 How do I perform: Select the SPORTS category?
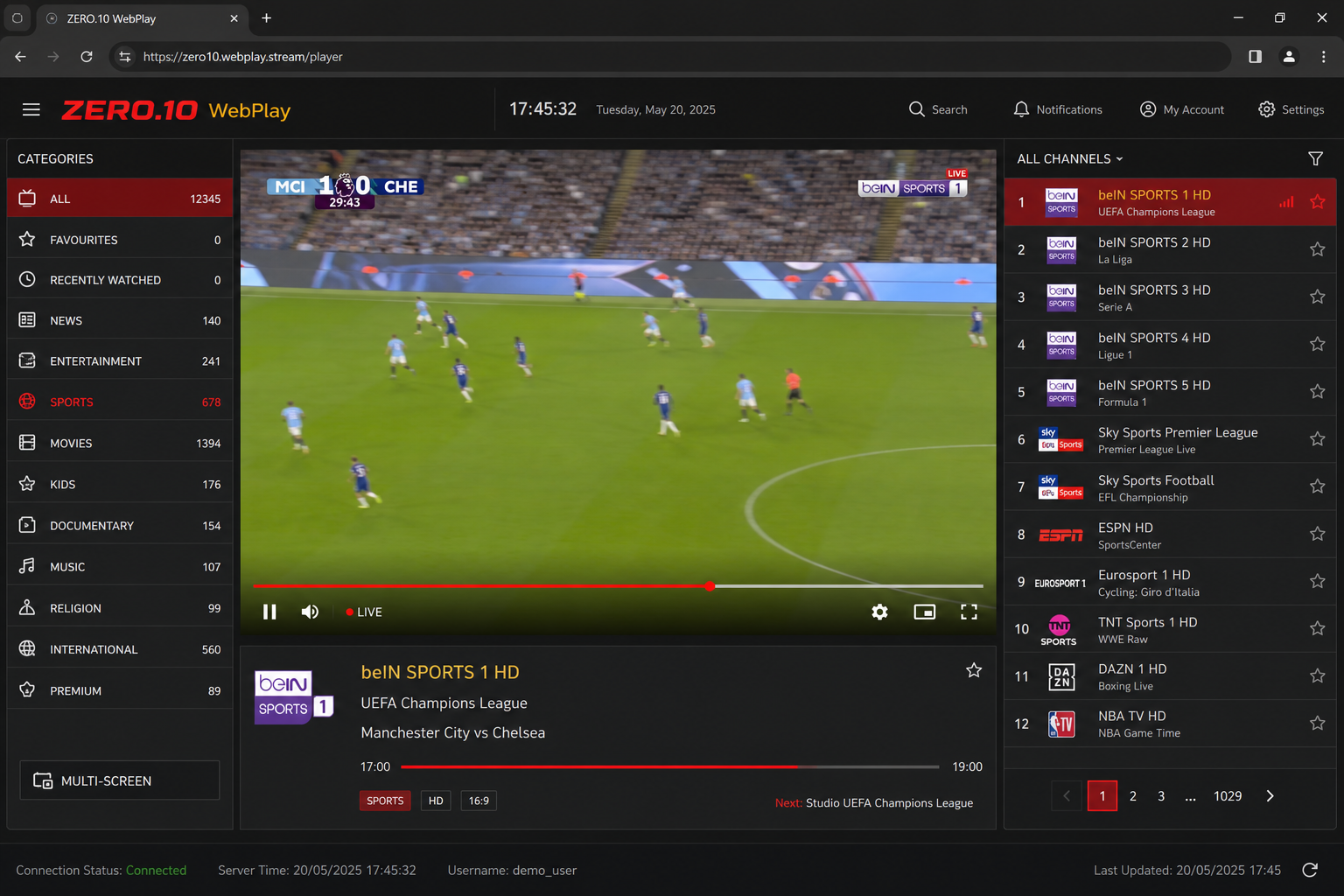coord(120,402)
